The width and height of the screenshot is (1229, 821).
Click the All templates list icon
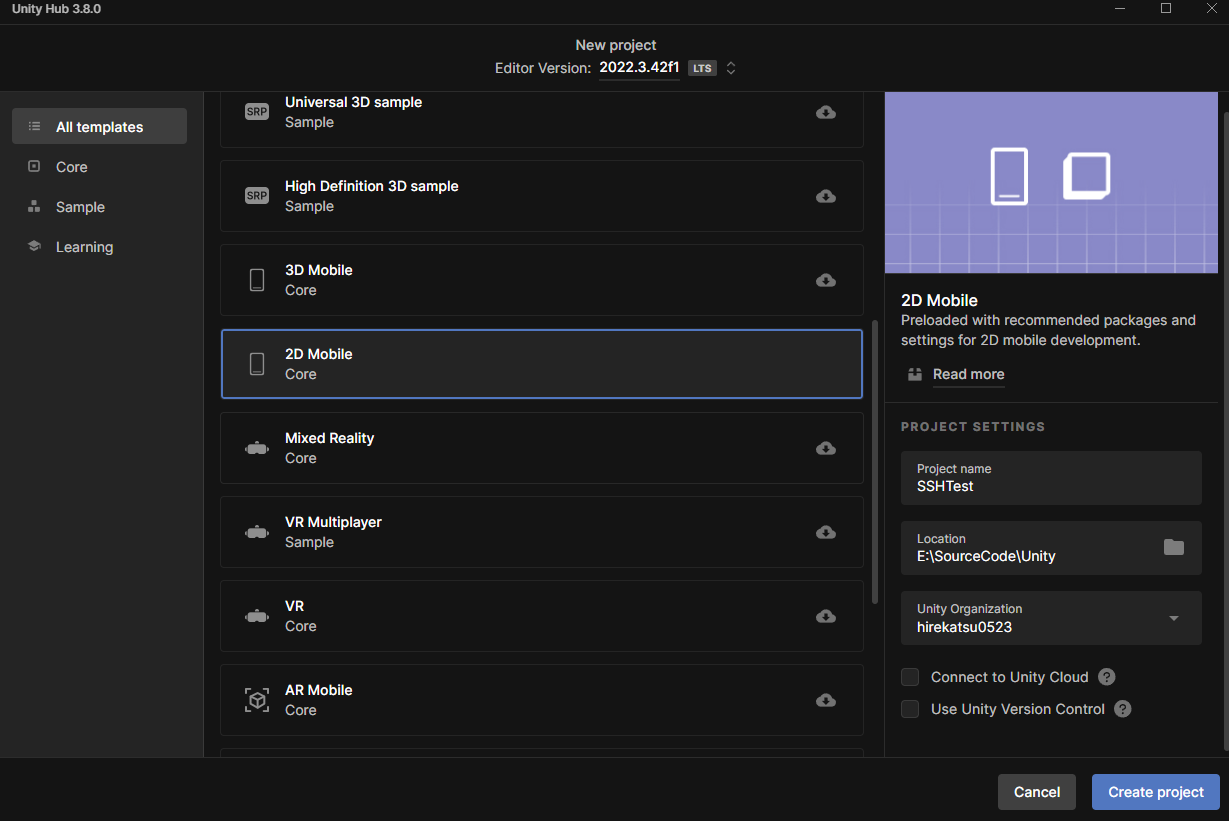(35, 127)
